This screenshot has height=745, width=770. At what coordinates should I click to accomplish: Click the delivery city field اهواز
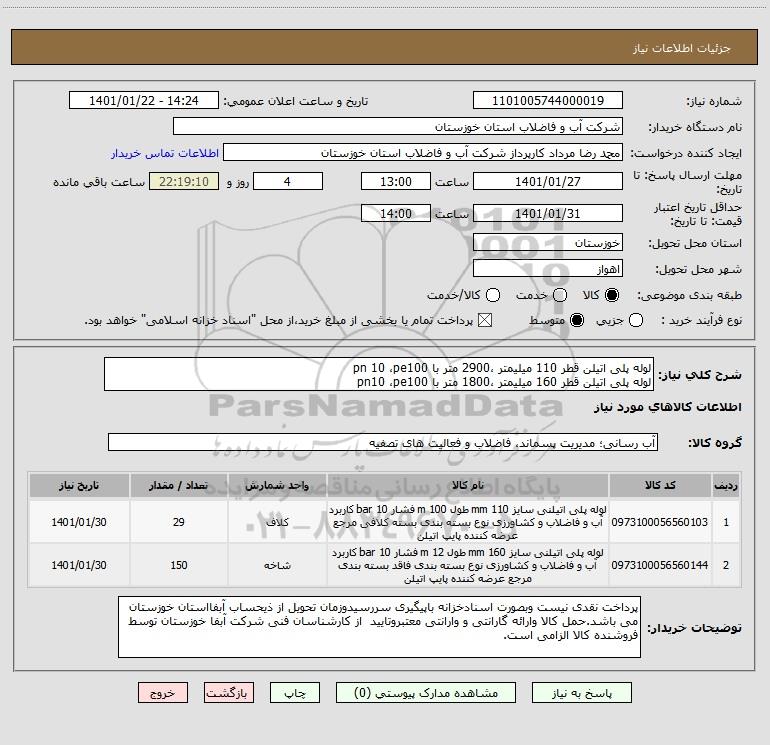tap(548, 269)
